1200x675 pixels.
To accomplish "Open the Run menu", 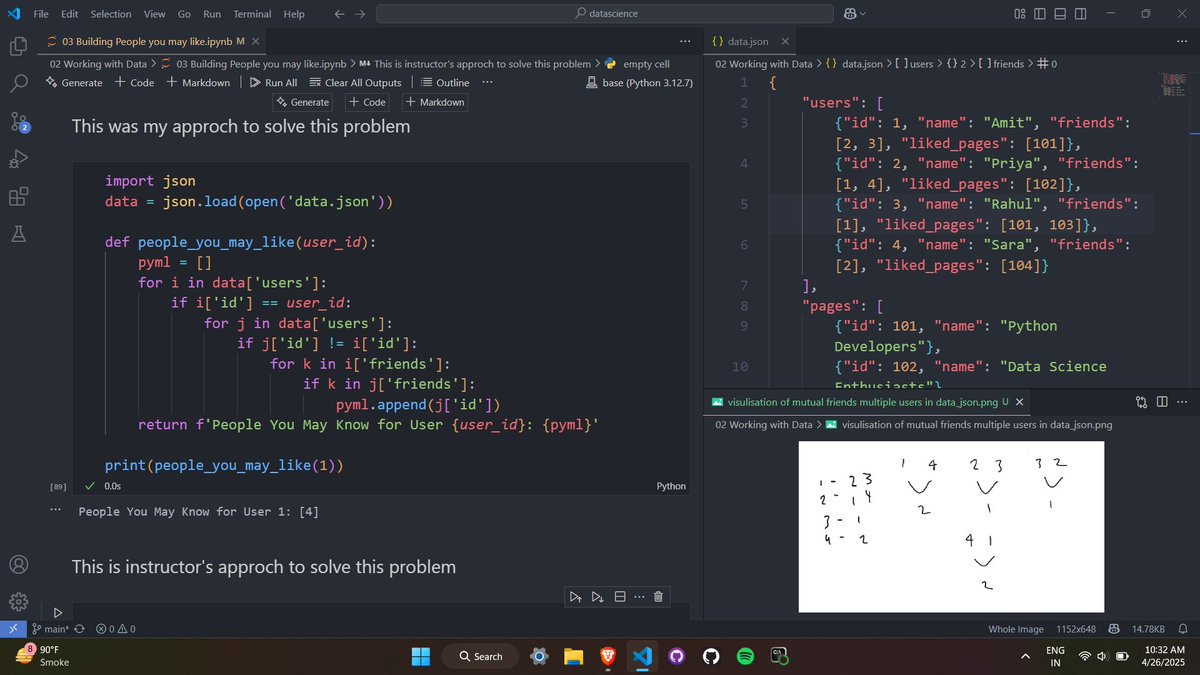I will 212,14.
